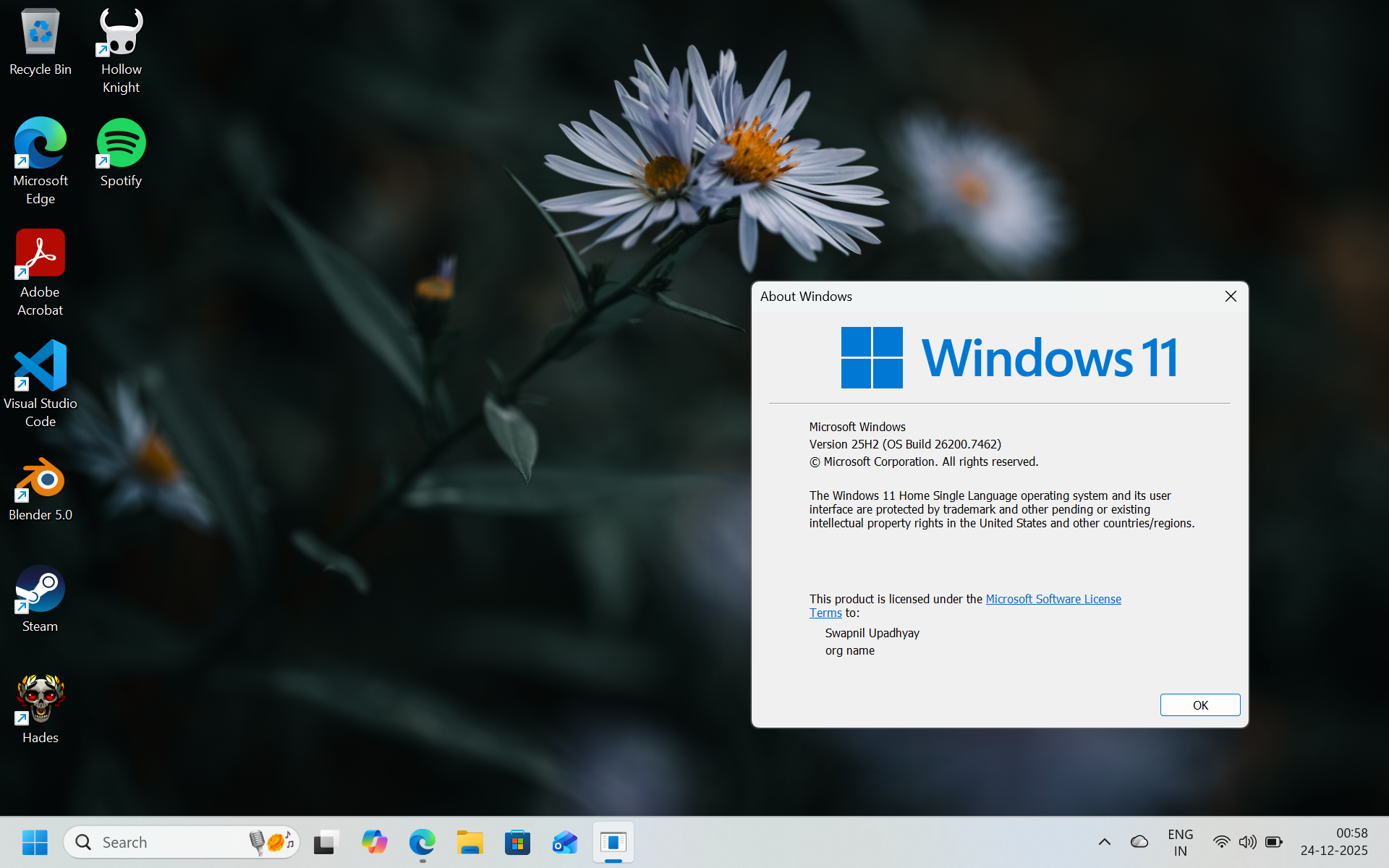This screenshot has height=868, width=1389.
Task: Expand the hidden system tray icons chevron
Action: pyautogui.click(x=1105, y=842)
